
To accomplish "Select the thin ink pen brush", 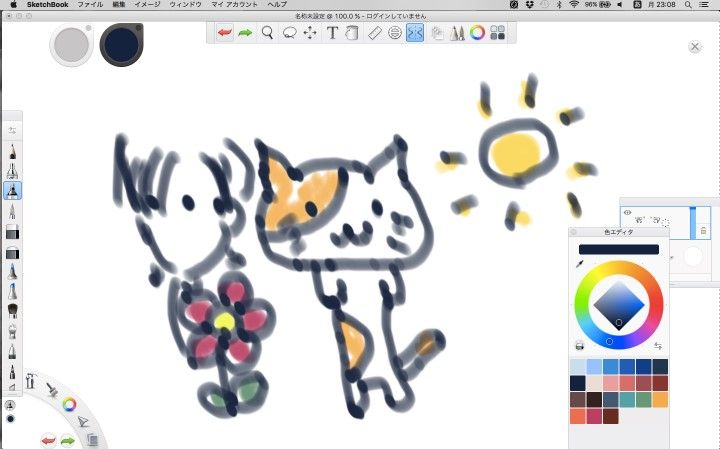I will point(12,212).
